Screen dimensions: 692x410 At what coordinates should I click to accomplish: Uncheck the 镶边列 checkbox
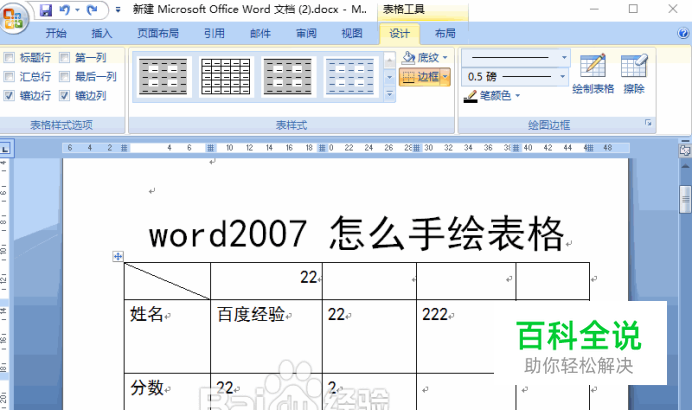(64, 96)
